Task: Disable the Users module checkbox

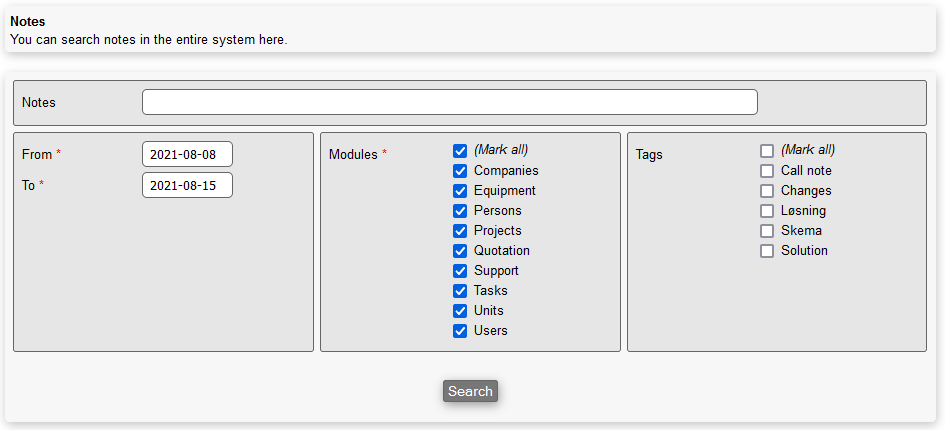Action: point(460,331)
